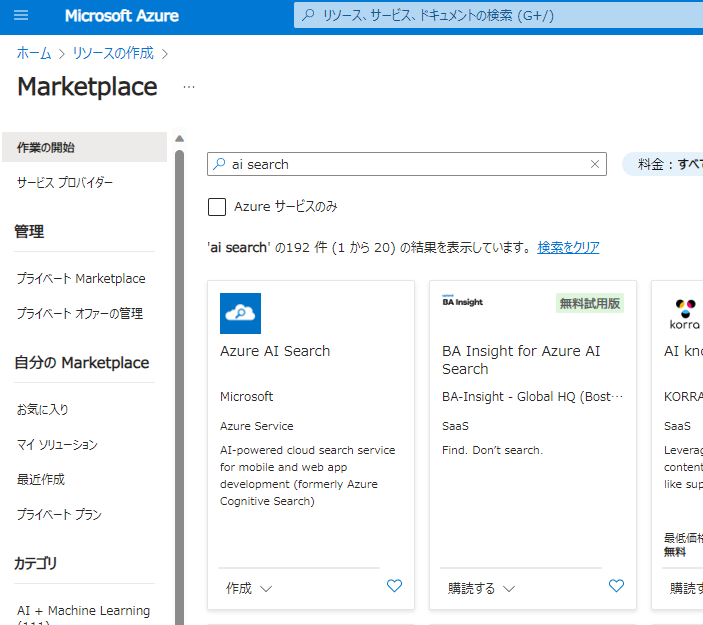Open the Marketplace ellipsis more menu
Screen dimensions: 703x625
click(x=189, y=87)
